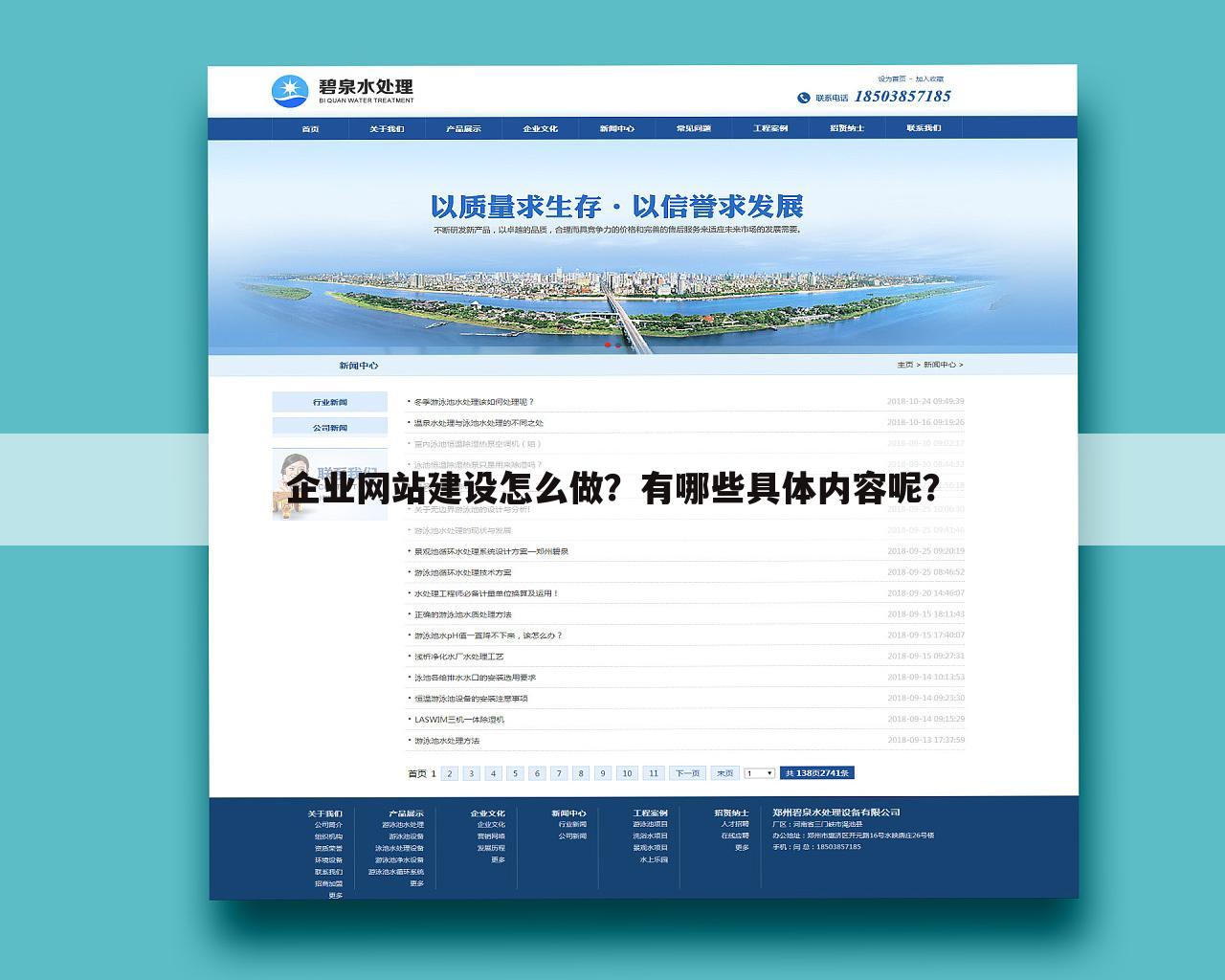The width and height of the screenshot is (1225, 980).
Task: Open article 泳池各给排水水口的安装选用要求
Action: (475, 678)
